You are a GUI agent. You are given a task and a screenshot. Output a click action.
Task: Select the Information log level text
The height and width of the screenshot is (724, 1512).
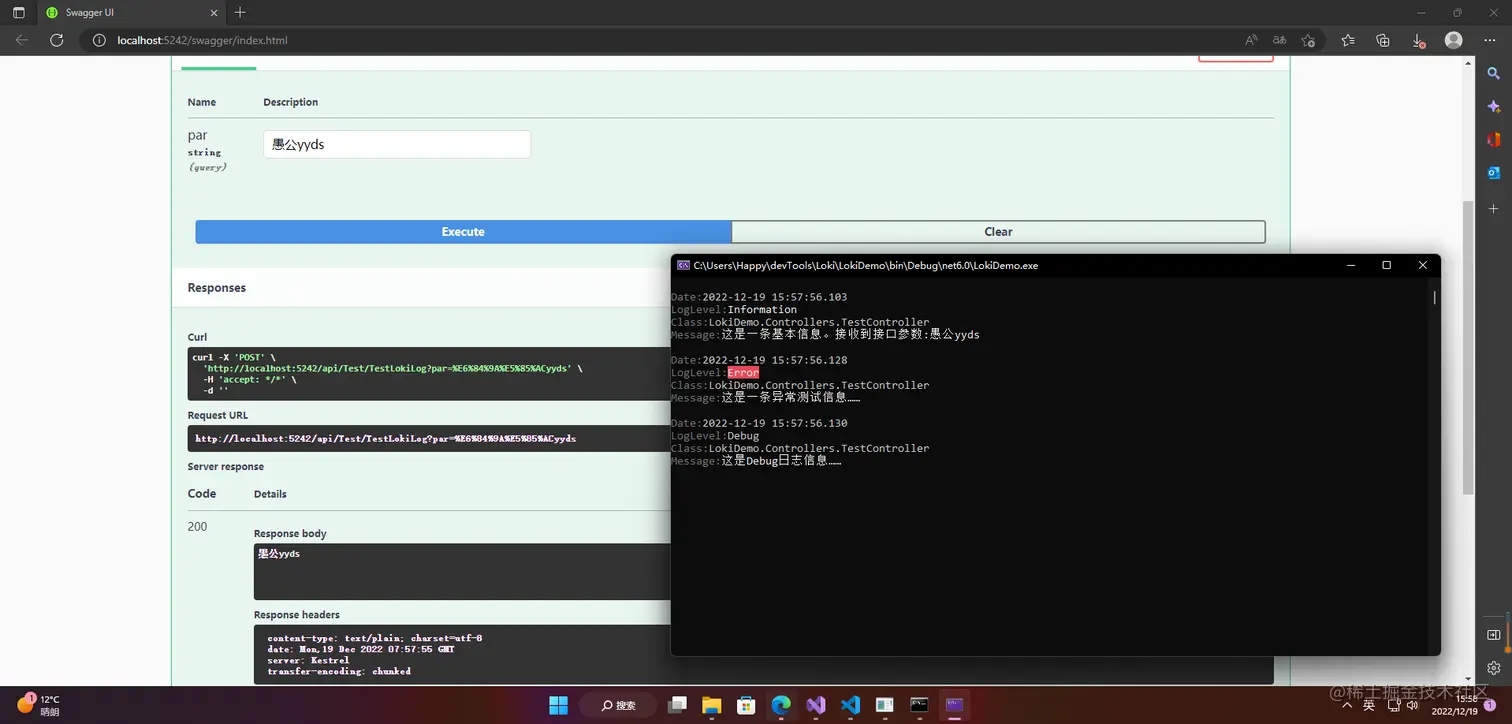tap(762, 310)
